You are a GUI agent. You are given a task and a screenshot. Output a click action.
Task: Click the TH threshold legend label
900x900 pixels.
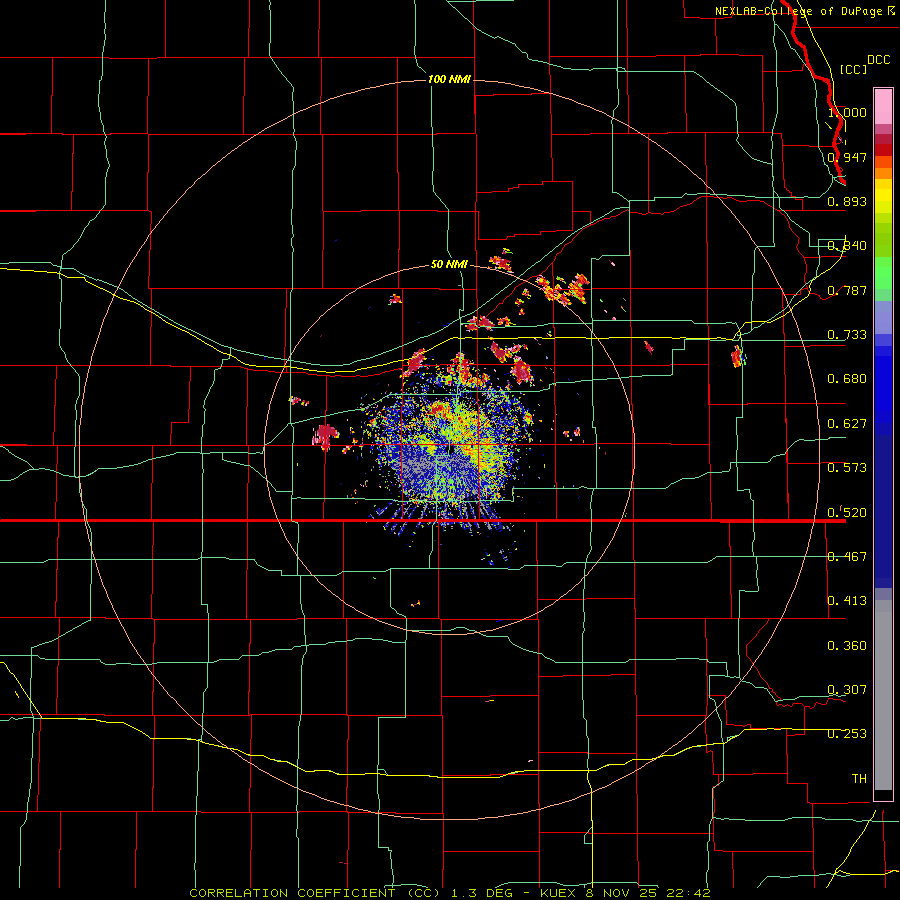click(x=859, y=779)
